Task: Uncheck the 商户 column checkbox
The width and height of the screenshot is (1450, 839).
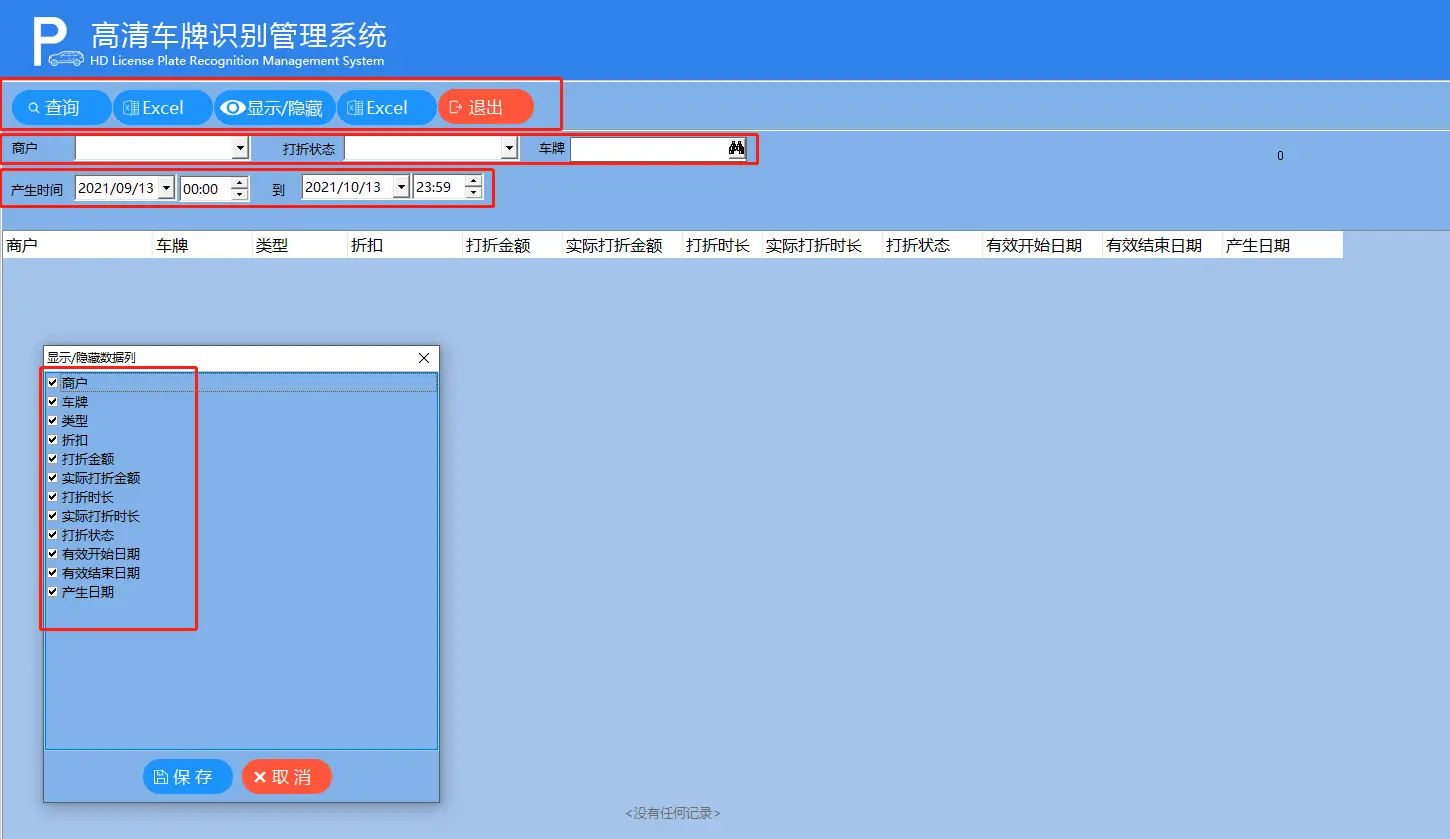Action: pos(53,382)
